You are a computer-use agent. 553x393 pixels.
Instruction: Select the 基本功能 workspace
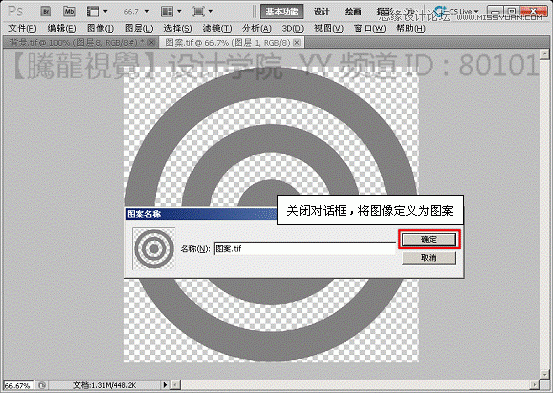click(x=281, y=12)
